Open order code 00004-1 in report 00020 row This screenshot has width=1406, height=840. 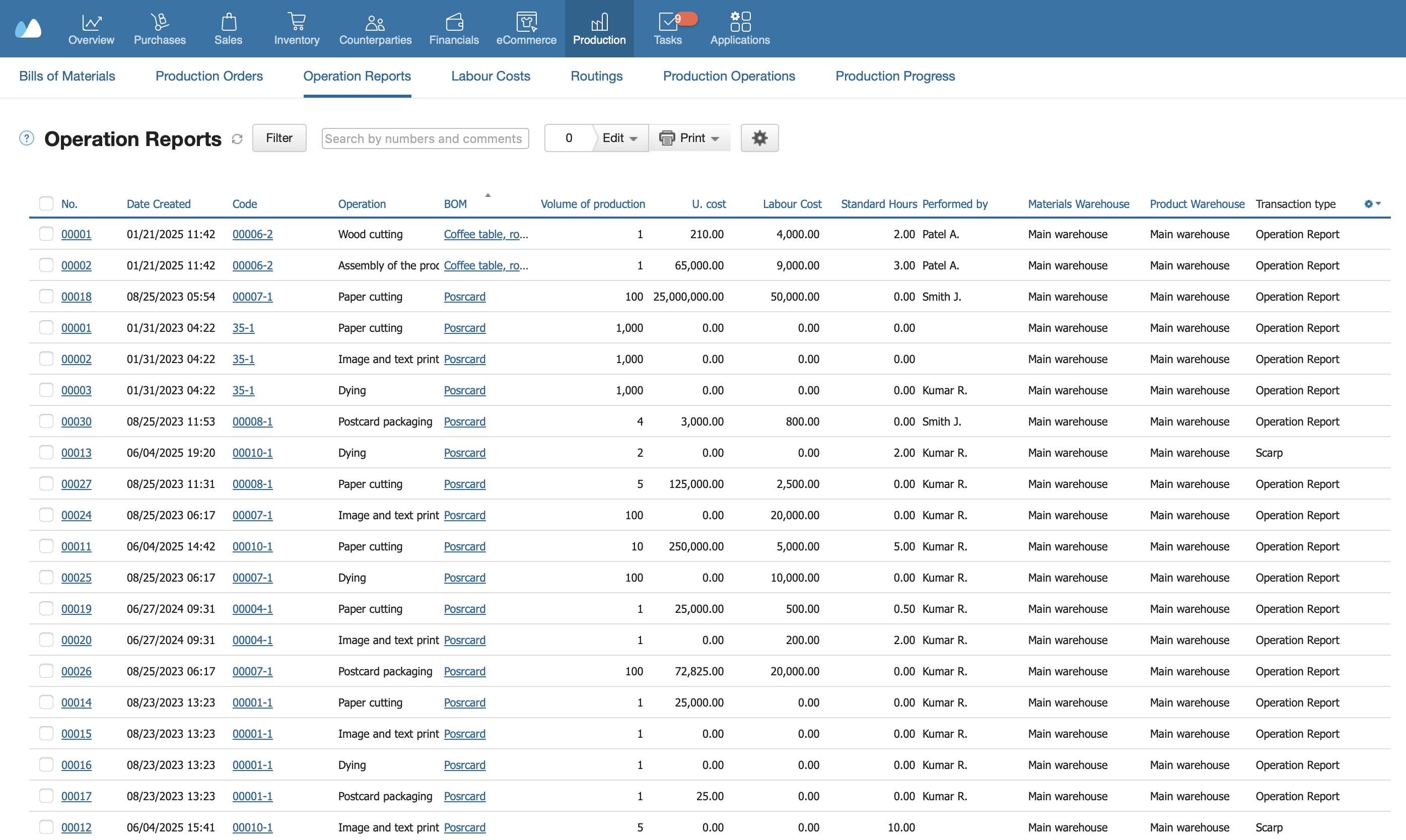[x=252, y=640]
